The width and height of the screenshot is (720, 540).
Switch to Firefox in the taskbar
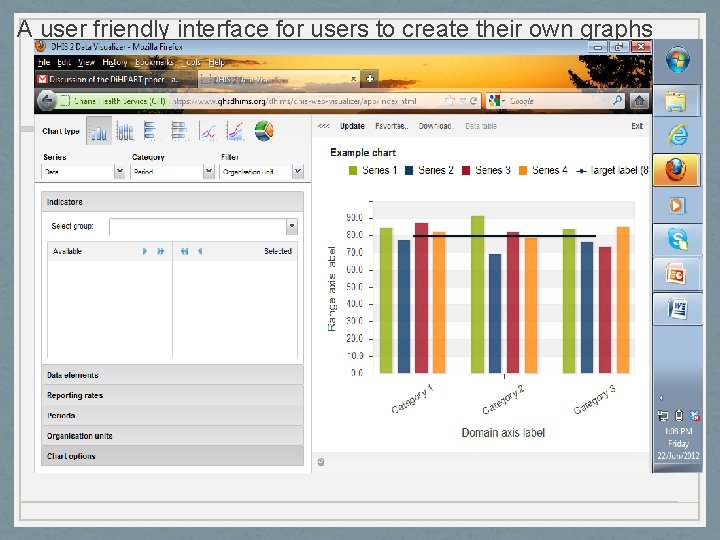(x=676, y=170)
